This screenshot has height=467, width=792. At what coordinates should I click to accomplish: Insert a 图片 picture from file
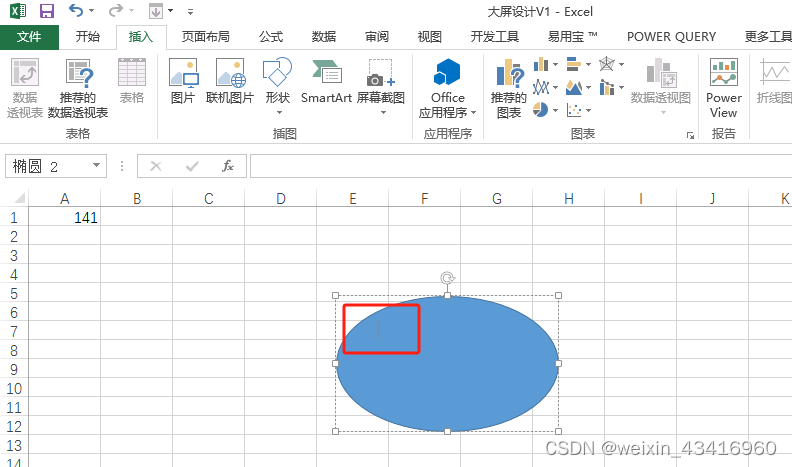pos(183,81)
